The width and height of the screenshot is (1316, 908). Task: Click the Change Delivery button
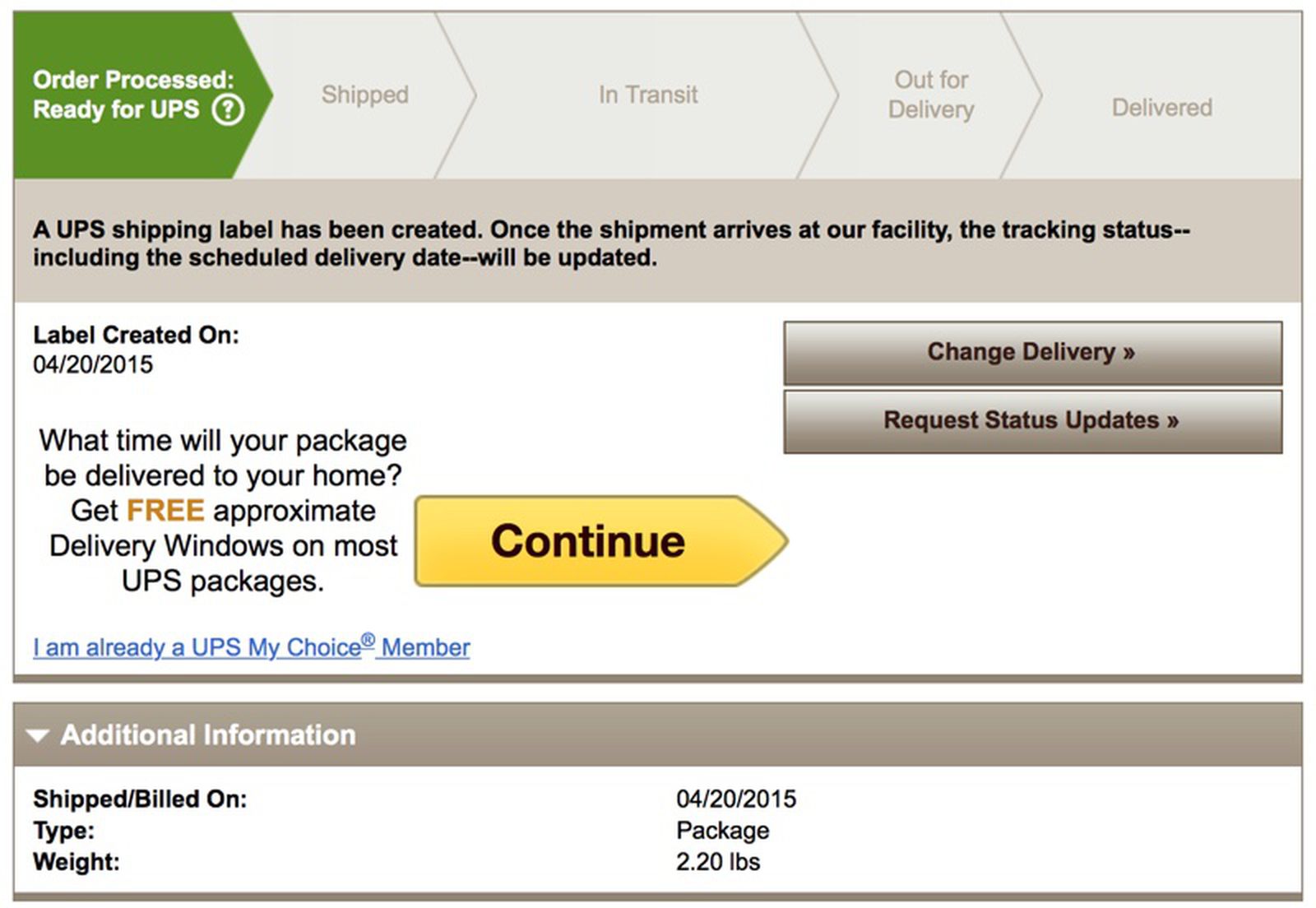(1031, 351)
